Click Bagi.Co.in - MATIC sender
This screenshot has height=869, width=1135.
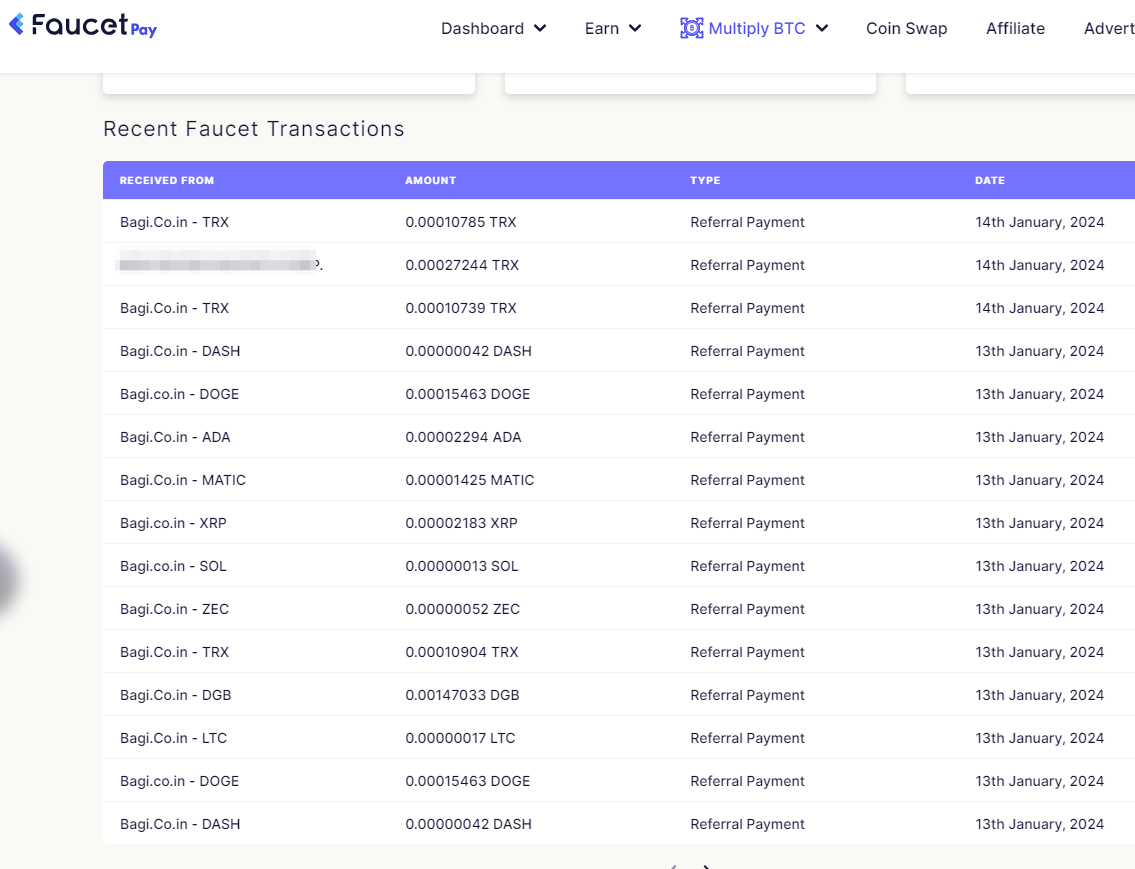182,480
